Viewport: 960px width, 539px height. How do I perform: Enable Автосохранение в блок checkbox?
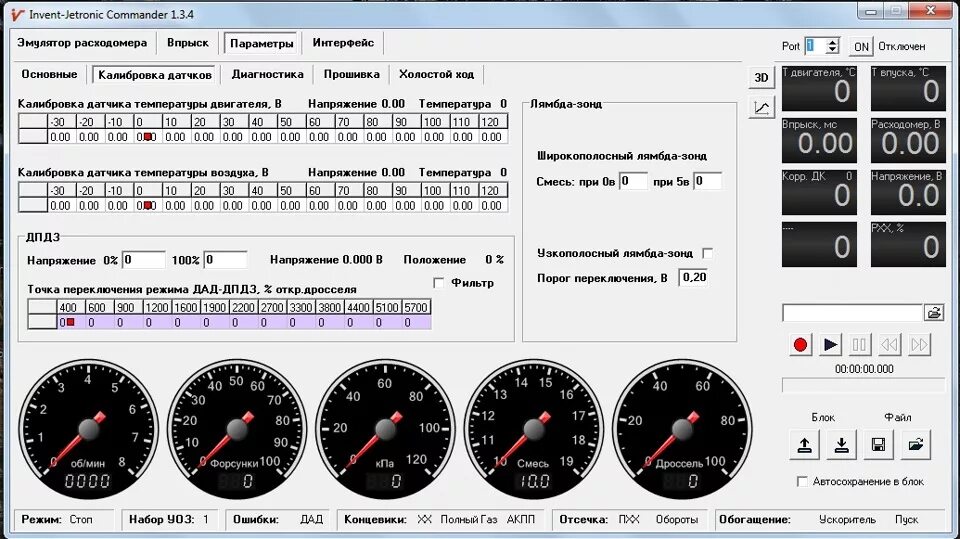801,481
